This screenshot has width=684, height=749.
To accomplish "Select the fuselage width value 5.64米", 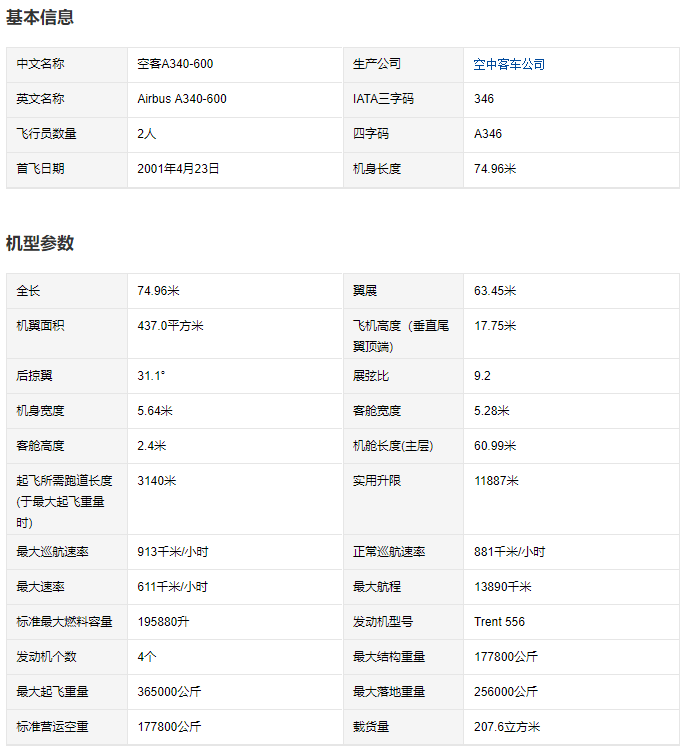I will pyautogui.click(x=155, y=411).
